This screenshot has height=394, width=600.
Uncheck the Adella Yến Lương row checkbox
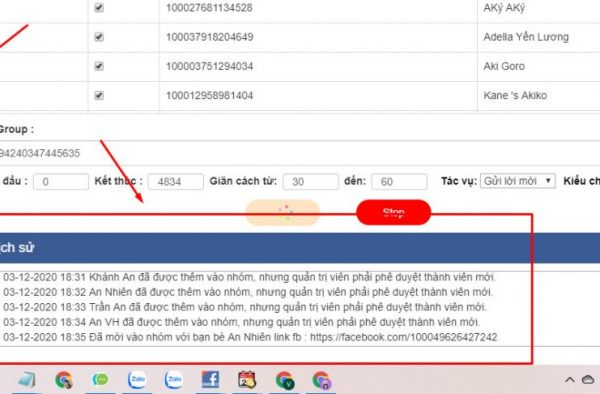click(99, 37)
